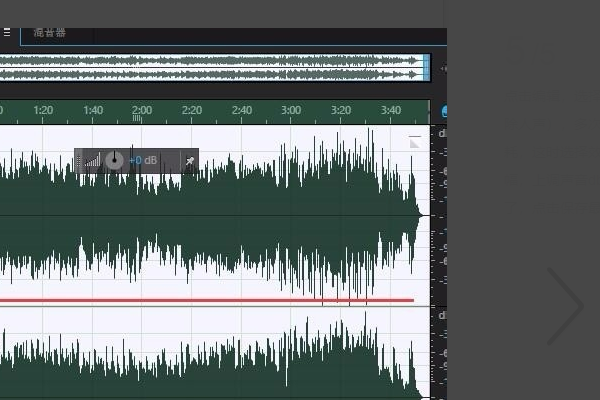Click the overview waveform navigator strip

coord(214,67)
